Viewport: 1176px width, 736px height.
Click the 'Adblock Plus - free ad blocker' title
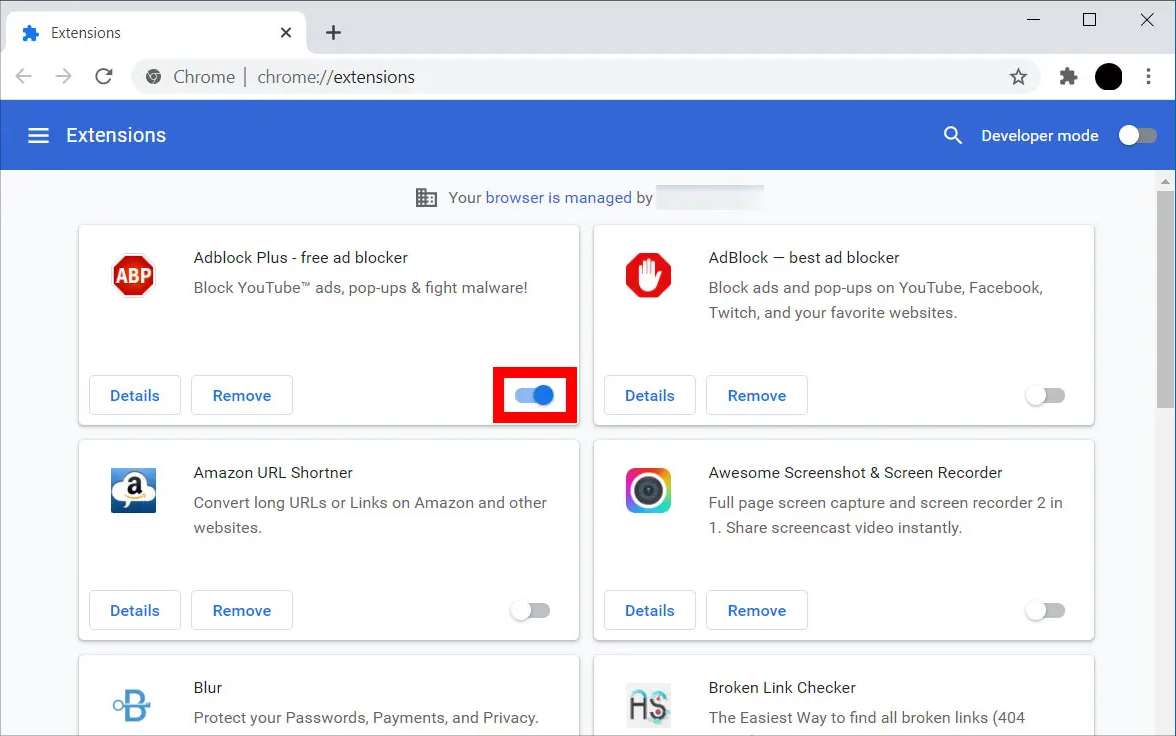click(x=301, y=257)
